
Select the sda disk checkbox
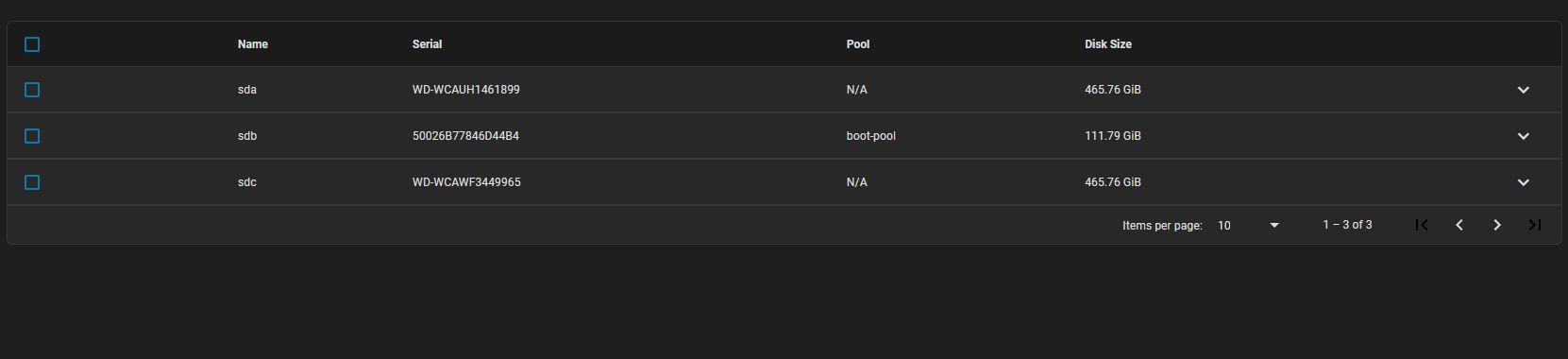tap(32, 90)
